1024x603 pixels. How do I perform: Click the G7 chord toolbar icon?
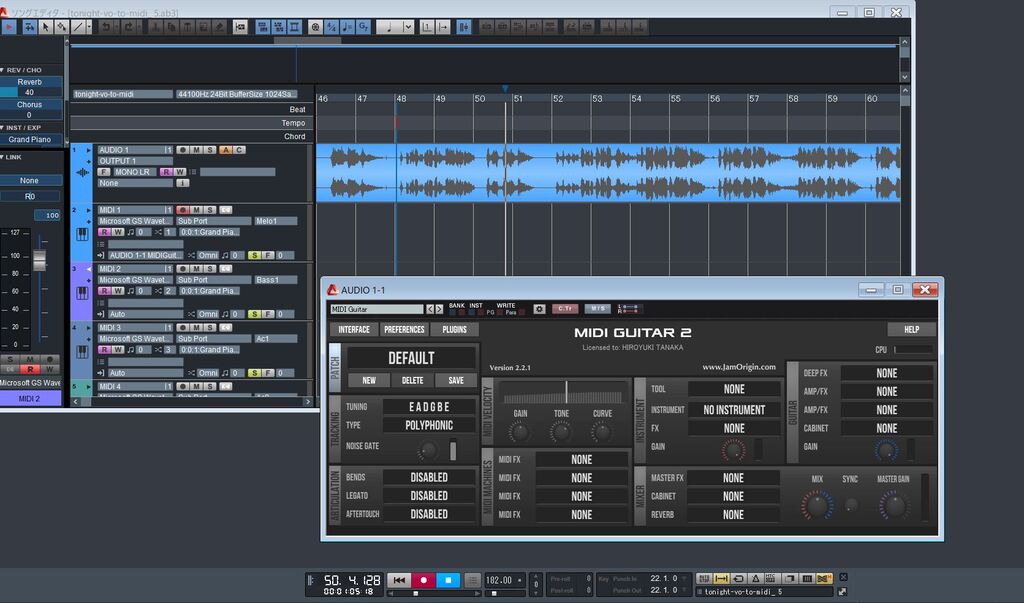364,27
